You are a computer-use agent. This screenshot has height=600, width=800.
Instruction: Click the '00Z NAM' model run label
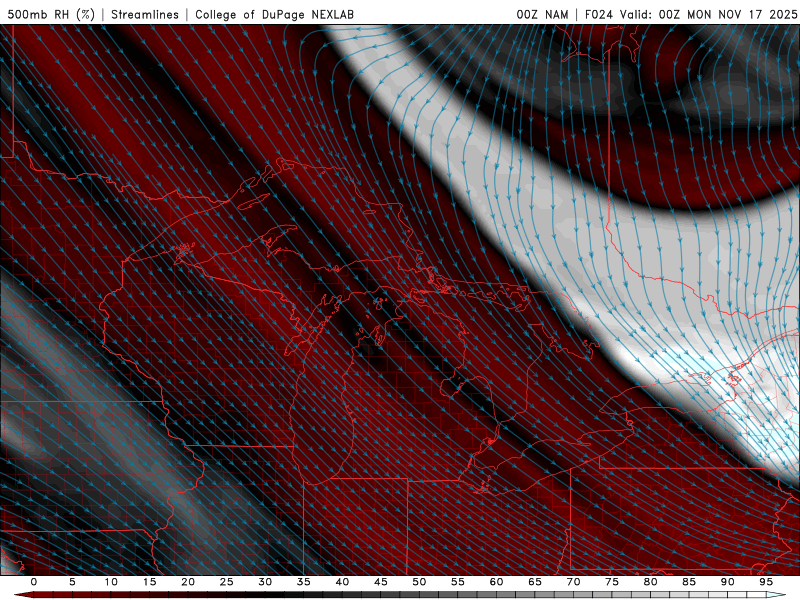(542, 14)
